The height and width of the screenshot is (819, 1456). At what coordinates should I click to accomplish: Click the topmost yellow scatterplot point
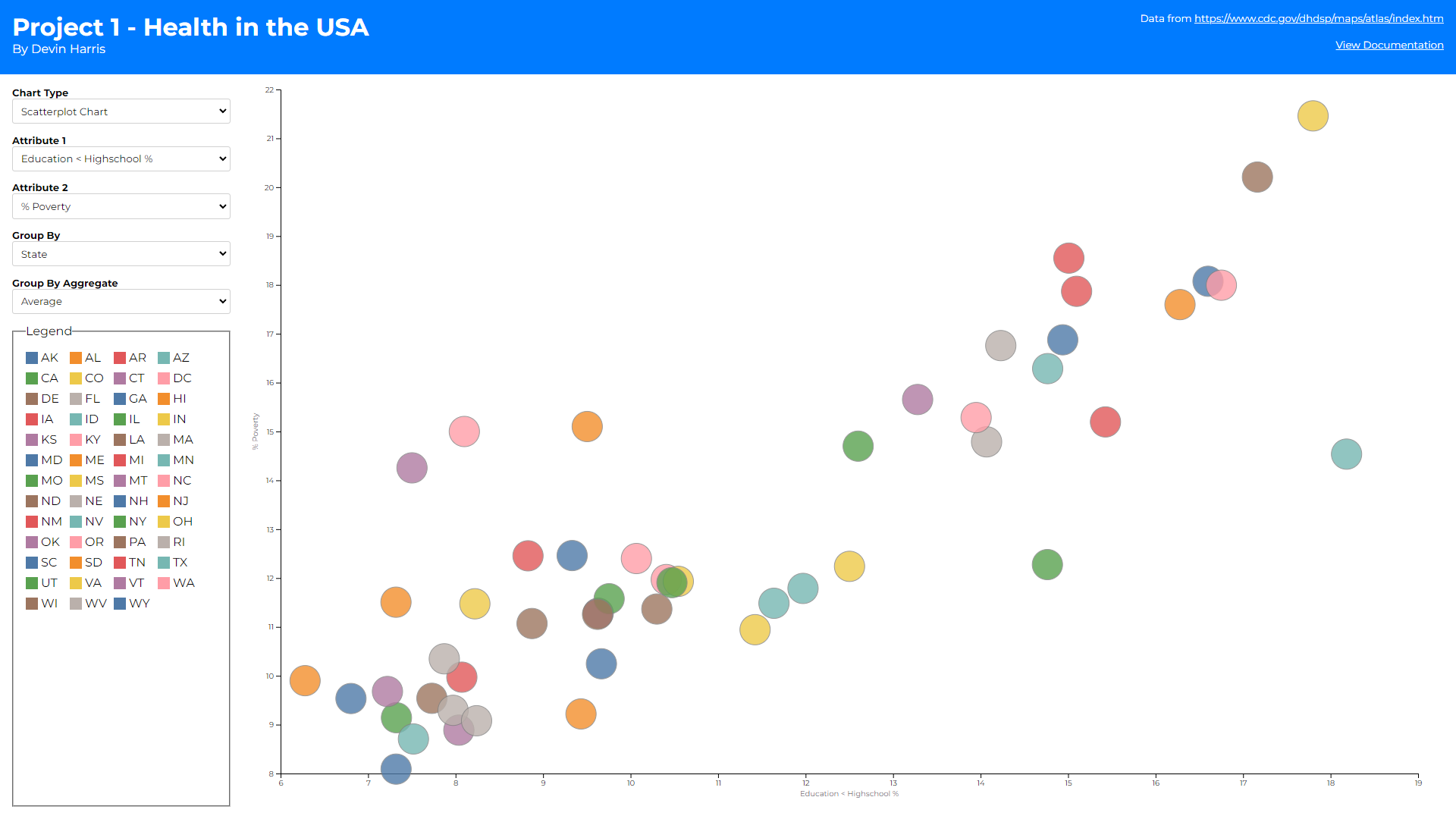pyautogui.click(x=1313, y=116)
